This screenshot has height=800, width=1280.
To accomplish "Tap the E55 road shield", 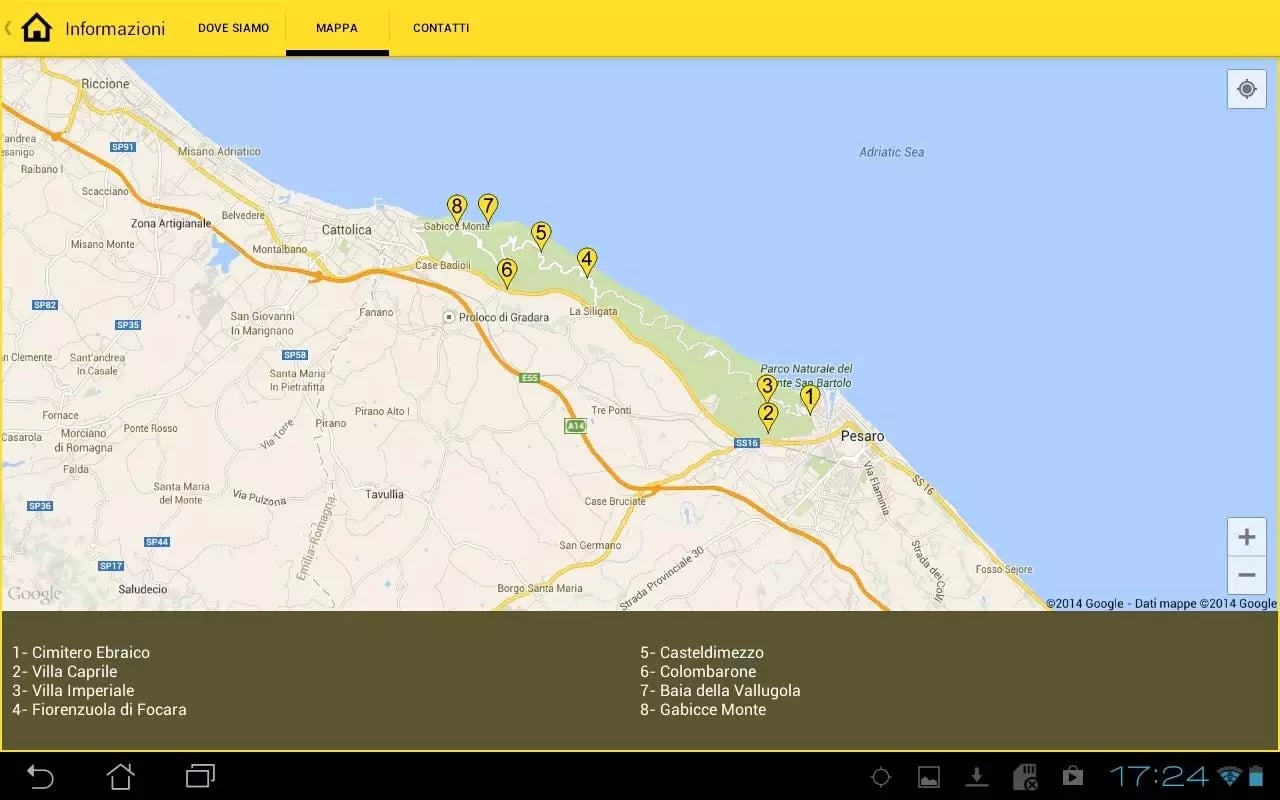I will (530, 378).
